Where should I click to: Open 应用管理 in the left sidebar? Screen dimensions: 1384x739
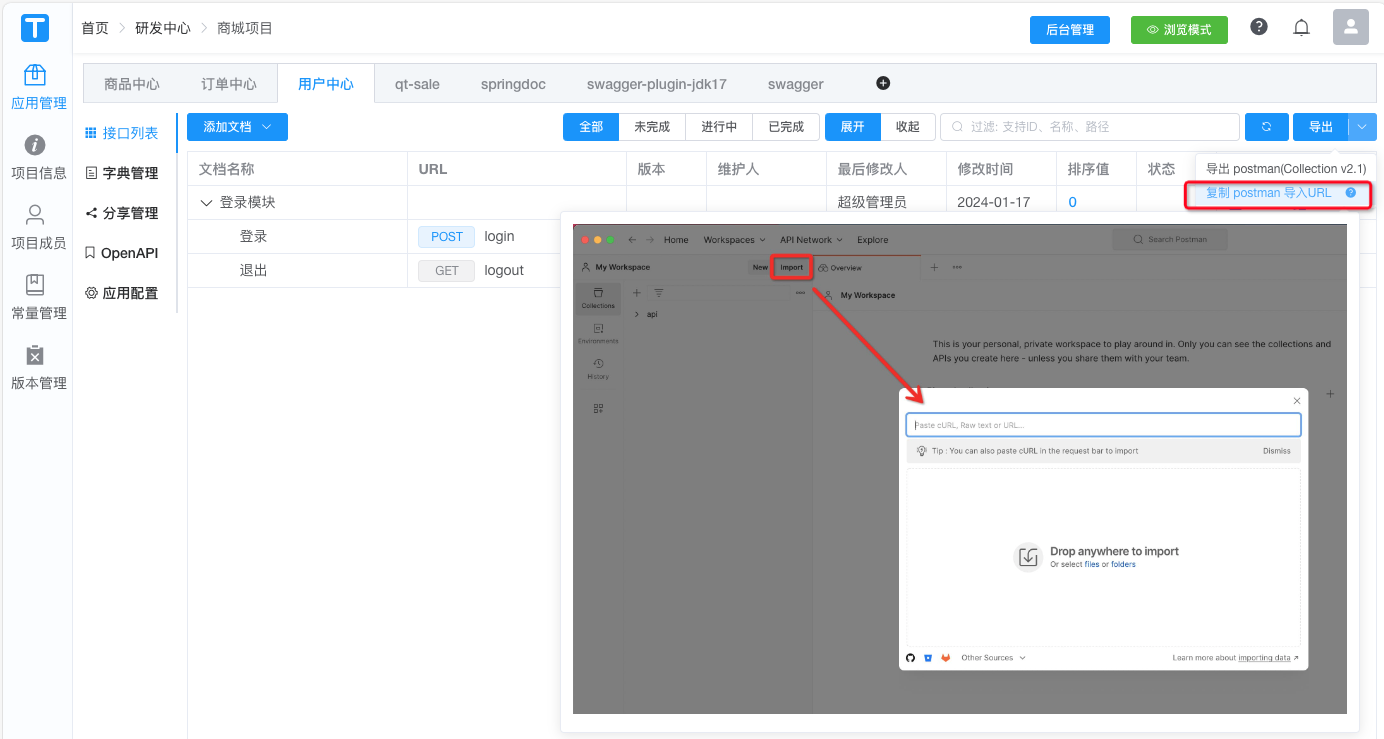tap(38, 88)
